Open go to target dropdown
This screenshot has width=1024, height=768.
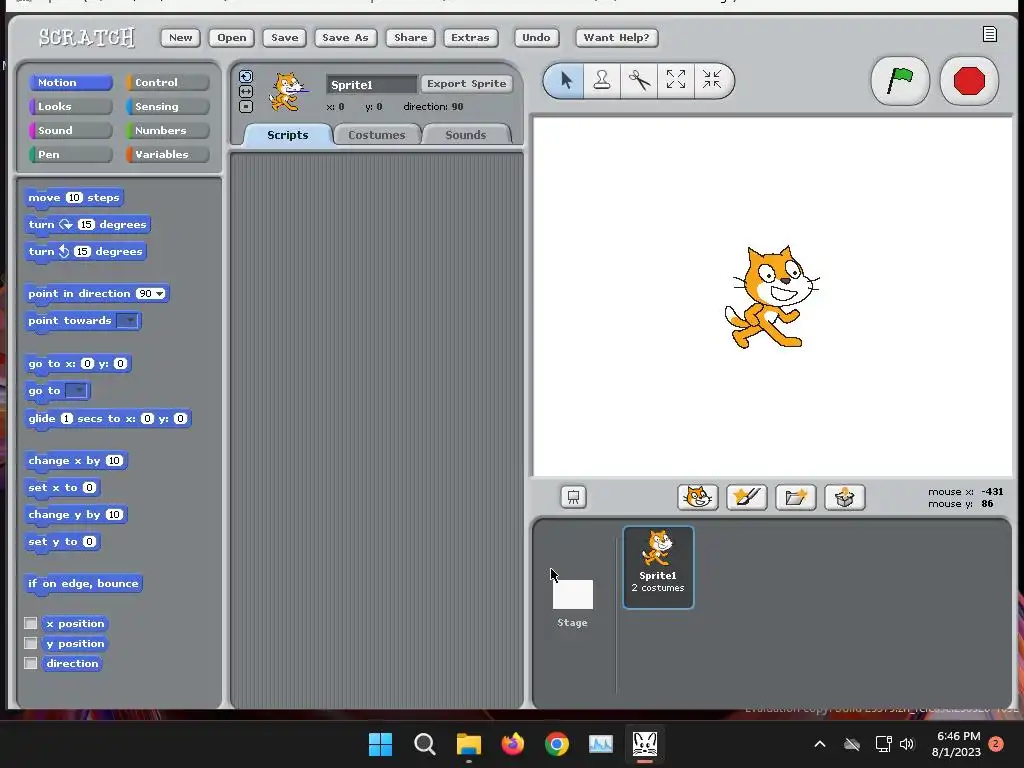coord(76,391)
